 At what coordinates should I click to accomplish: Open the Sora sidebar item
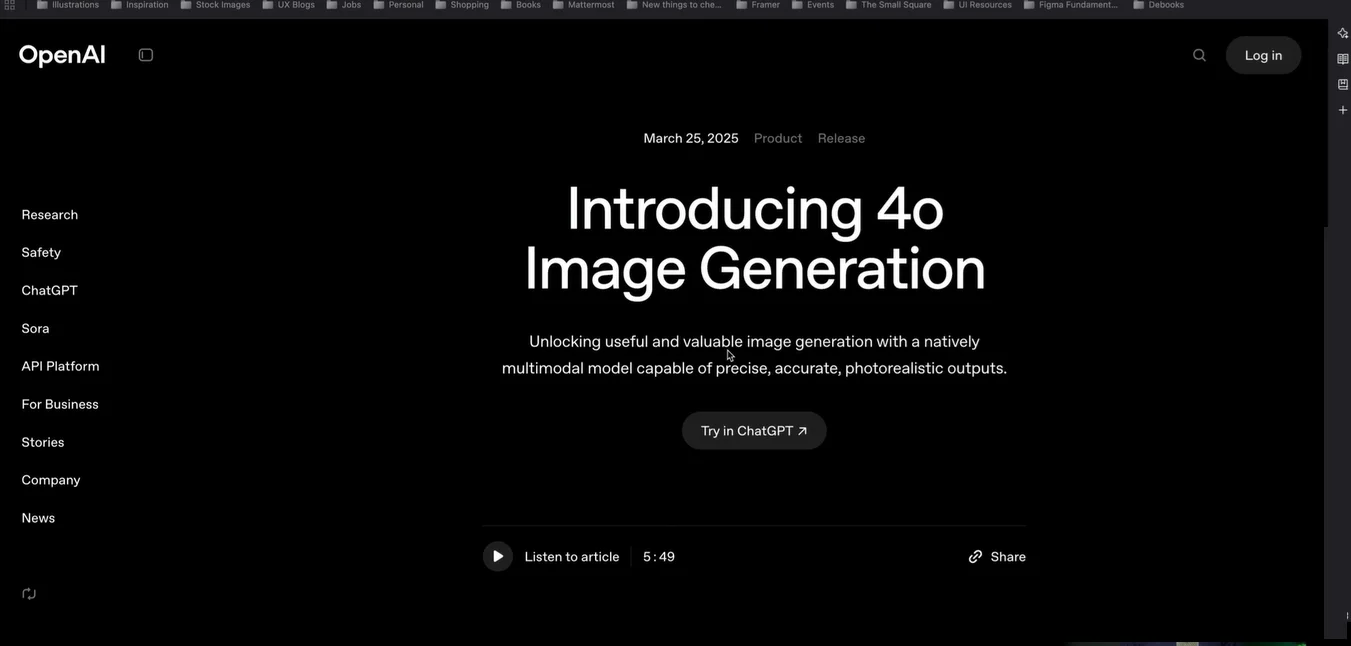click(x=35, y=329)
